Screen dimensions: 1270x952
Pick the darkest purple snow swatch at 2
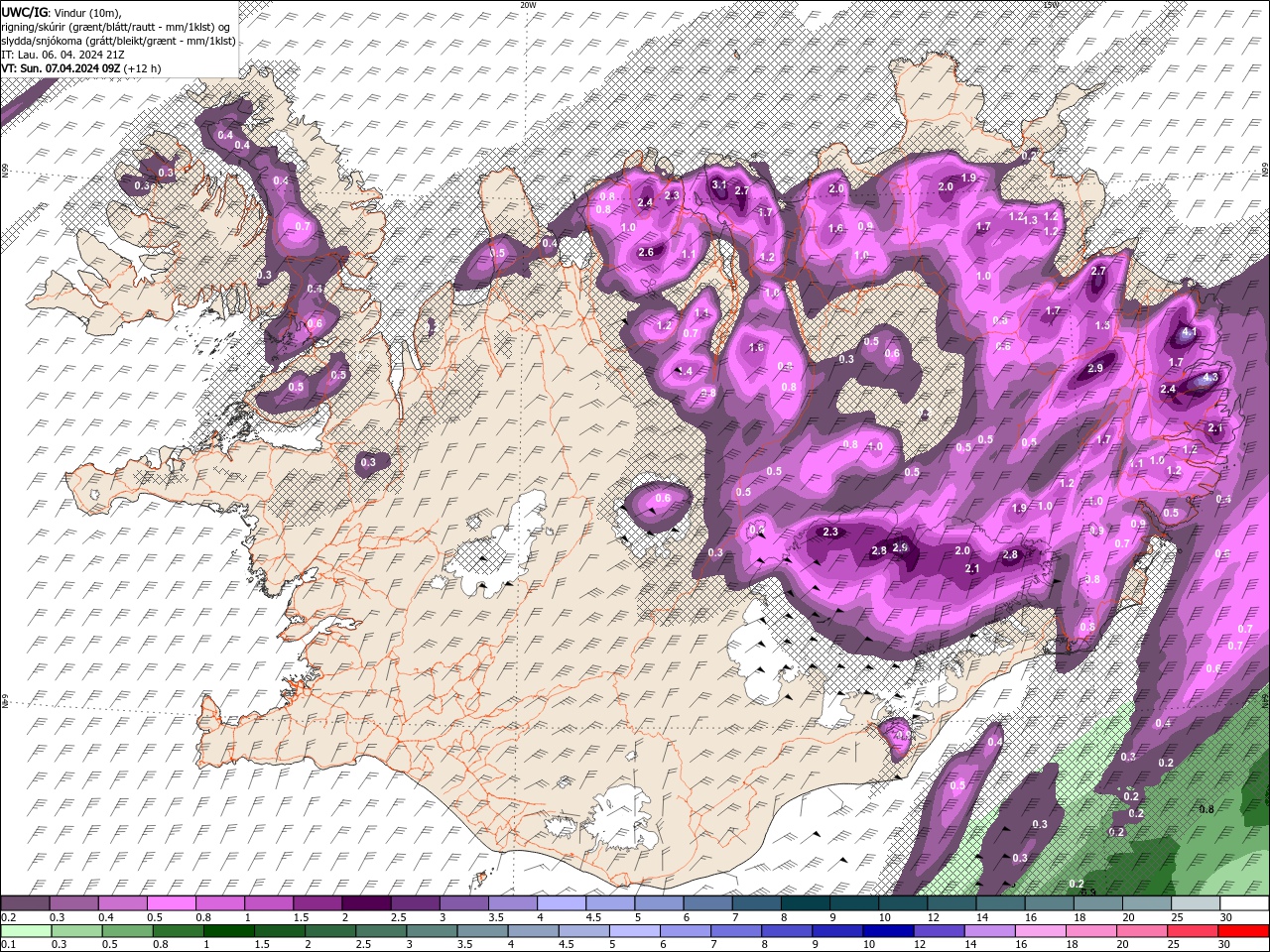366,903
